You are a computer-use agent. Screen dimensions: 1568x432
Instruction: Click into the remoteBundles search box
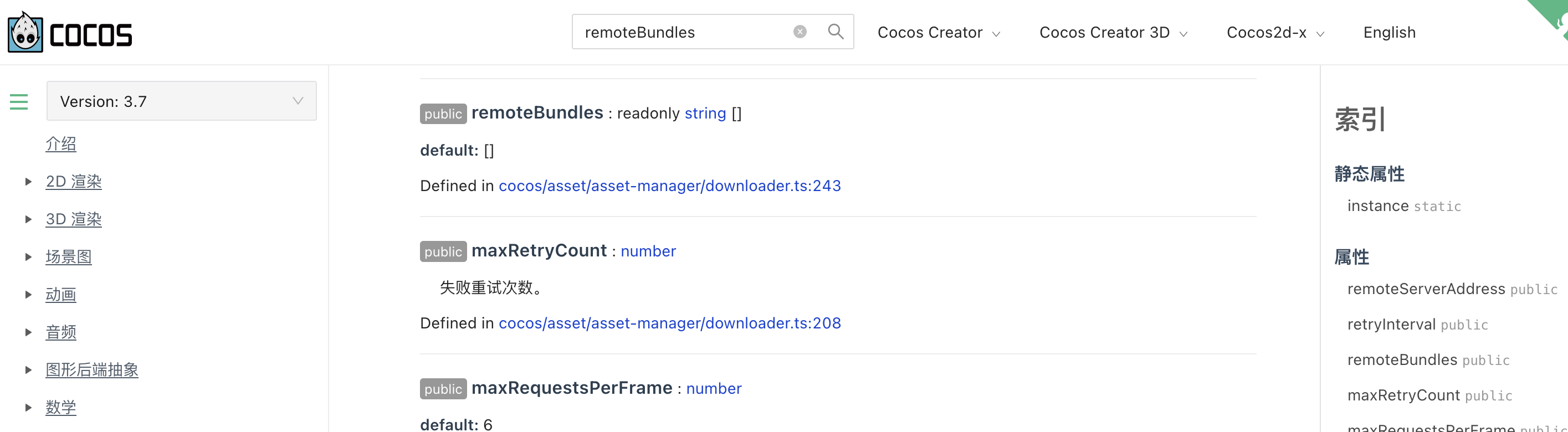pos(681,33)
